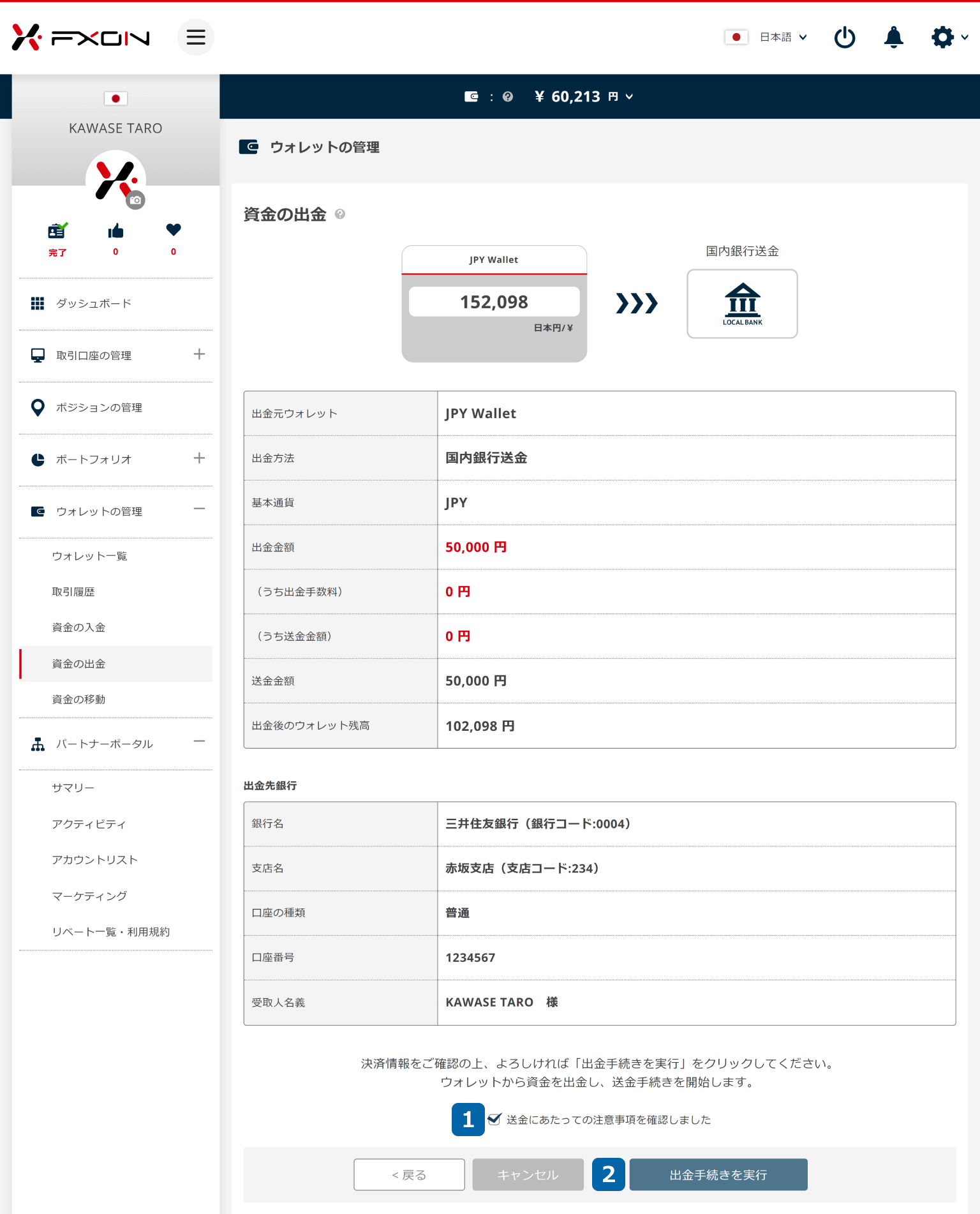Click the キャンセル button
Screen dimensions: 980x1214
pyautogui.click(x=528, y=1174)
